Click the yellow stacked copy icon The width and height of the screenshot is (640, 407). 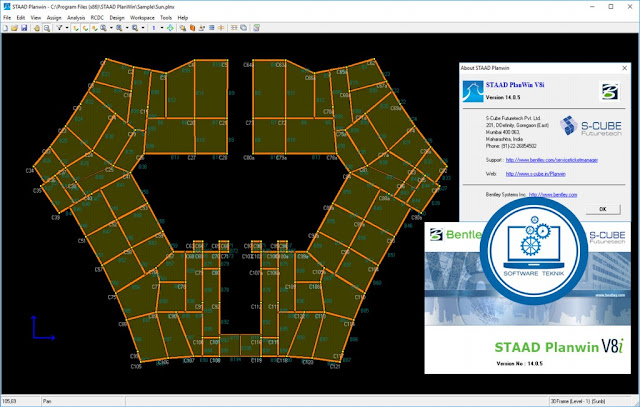[x=183, y=28]
